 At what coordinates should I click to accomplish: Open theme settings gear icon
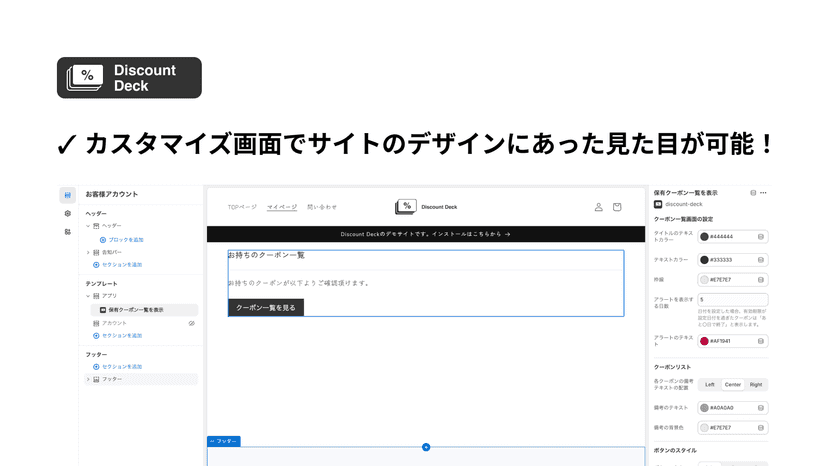click(x=68, y=213)
